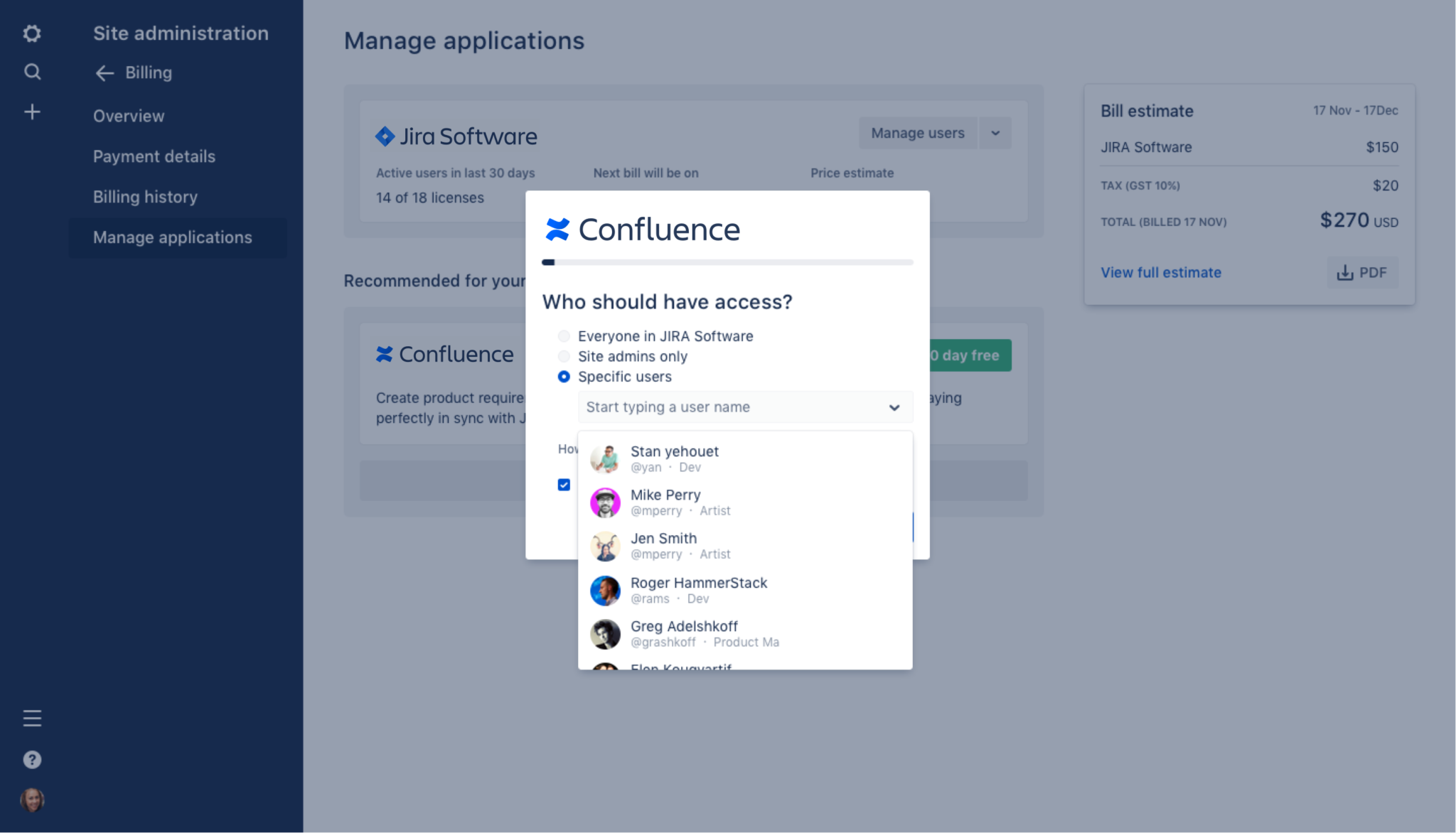Viewport: 1456px width, 833px height.
Task: Open help question mark icon
Action: click(32, 760)
